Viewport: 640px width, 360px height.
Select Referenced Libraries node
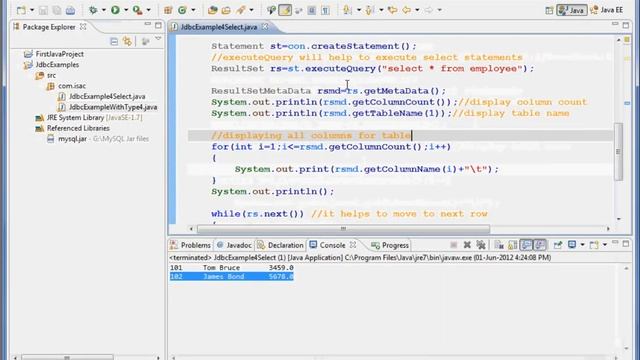78,128
